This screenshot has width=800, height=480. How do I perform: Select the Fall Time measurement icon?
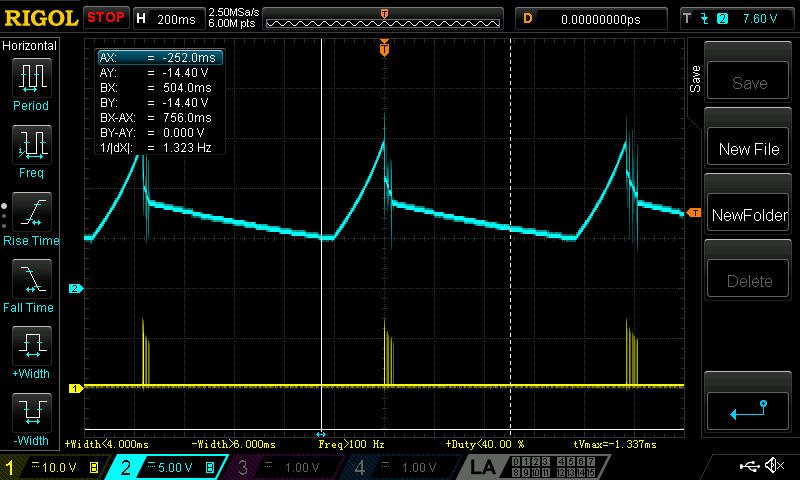pyautogui.click(x=32, y=279)
